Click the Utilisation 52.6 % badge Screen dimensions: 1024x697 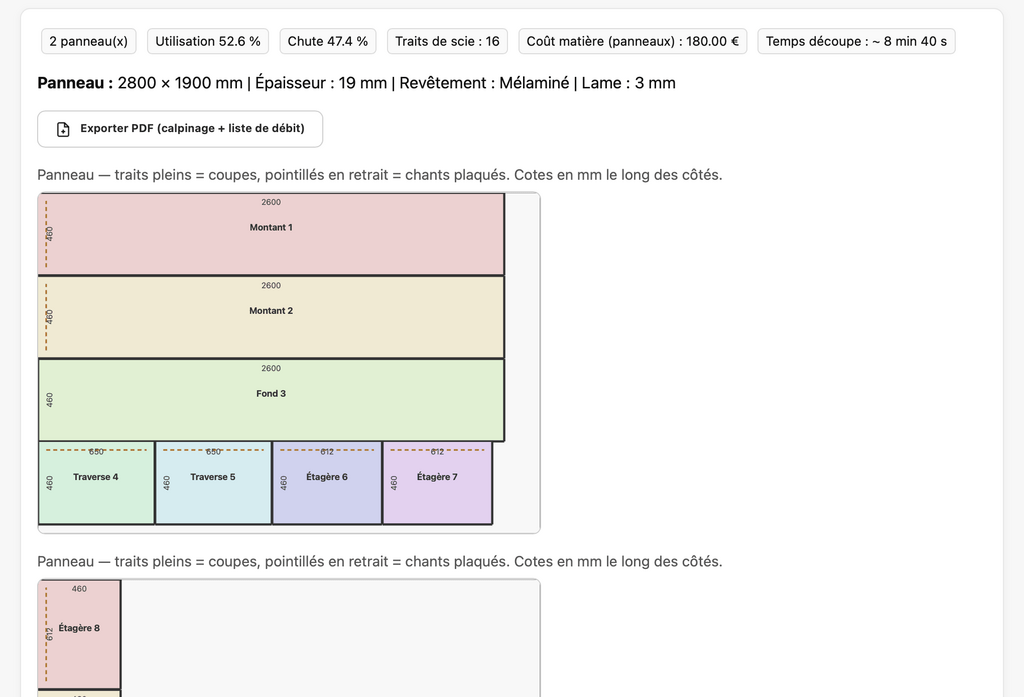[208, 41]
